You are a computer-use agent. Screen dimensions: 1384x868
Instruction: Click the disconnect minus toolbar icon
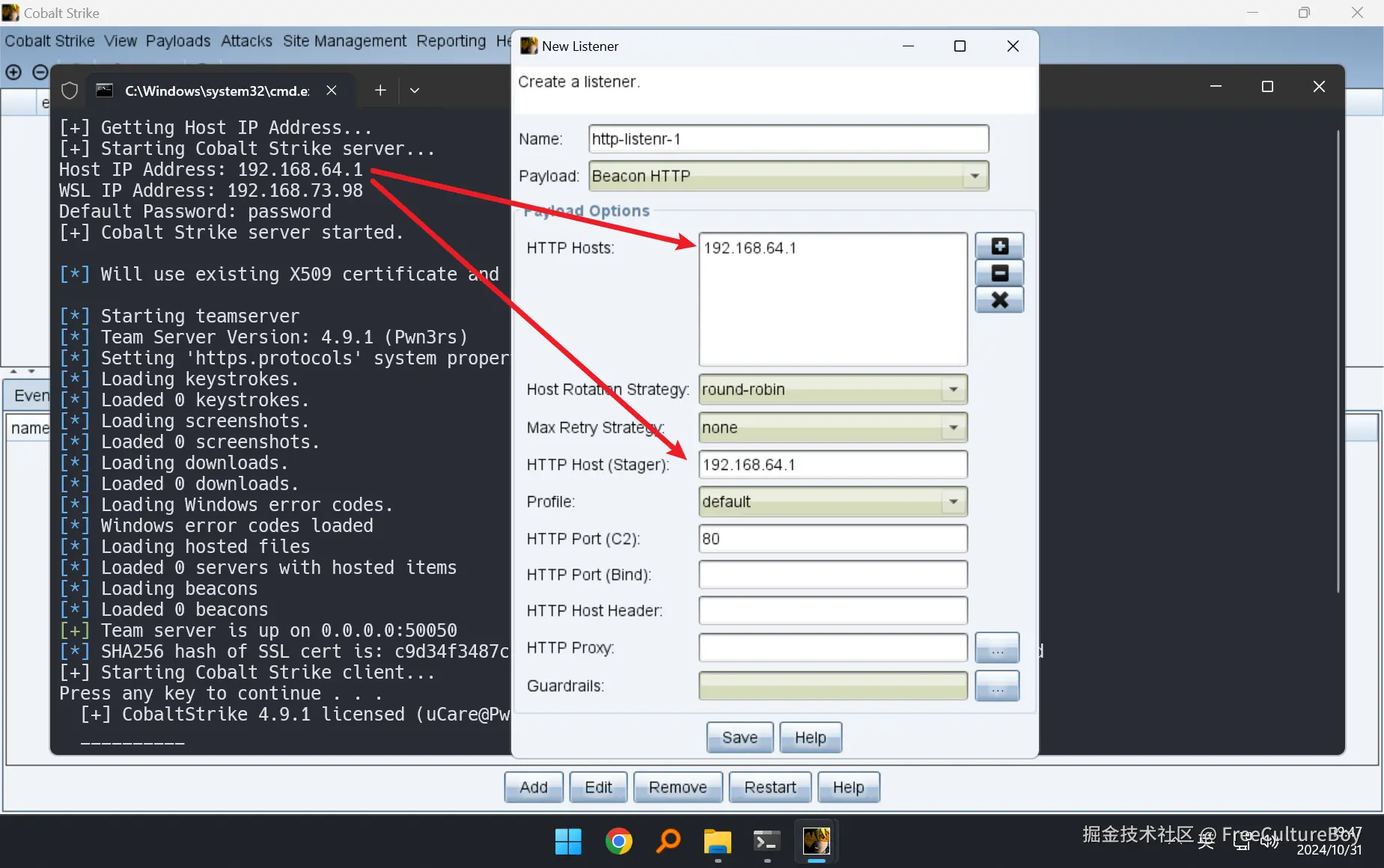coord(40,73)
